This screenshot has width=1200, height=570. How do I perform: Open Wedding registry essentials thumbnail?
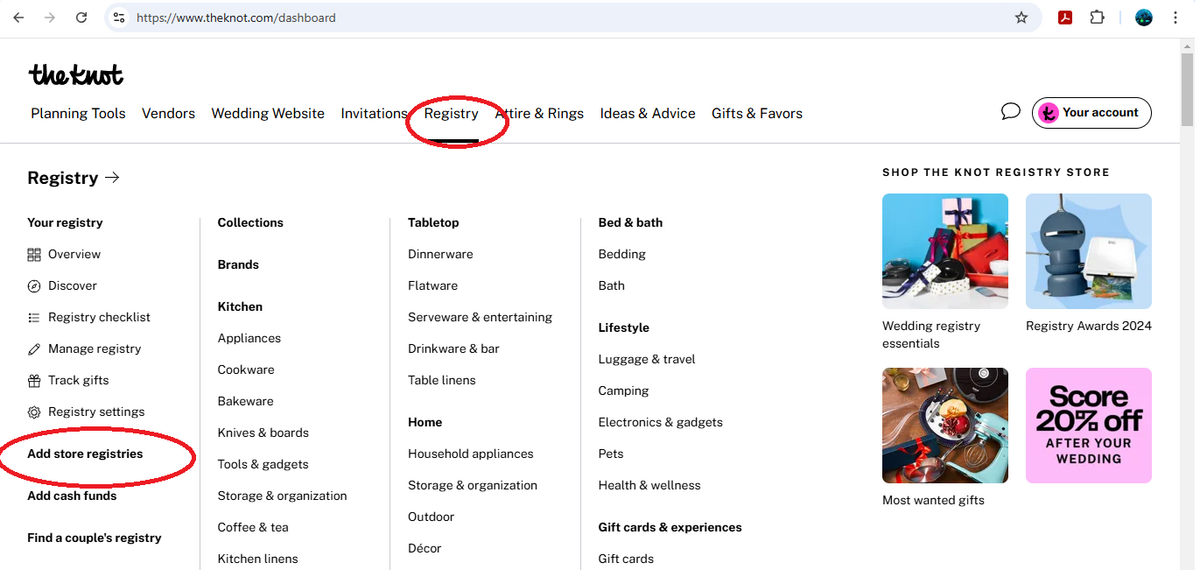click(945, 251)
